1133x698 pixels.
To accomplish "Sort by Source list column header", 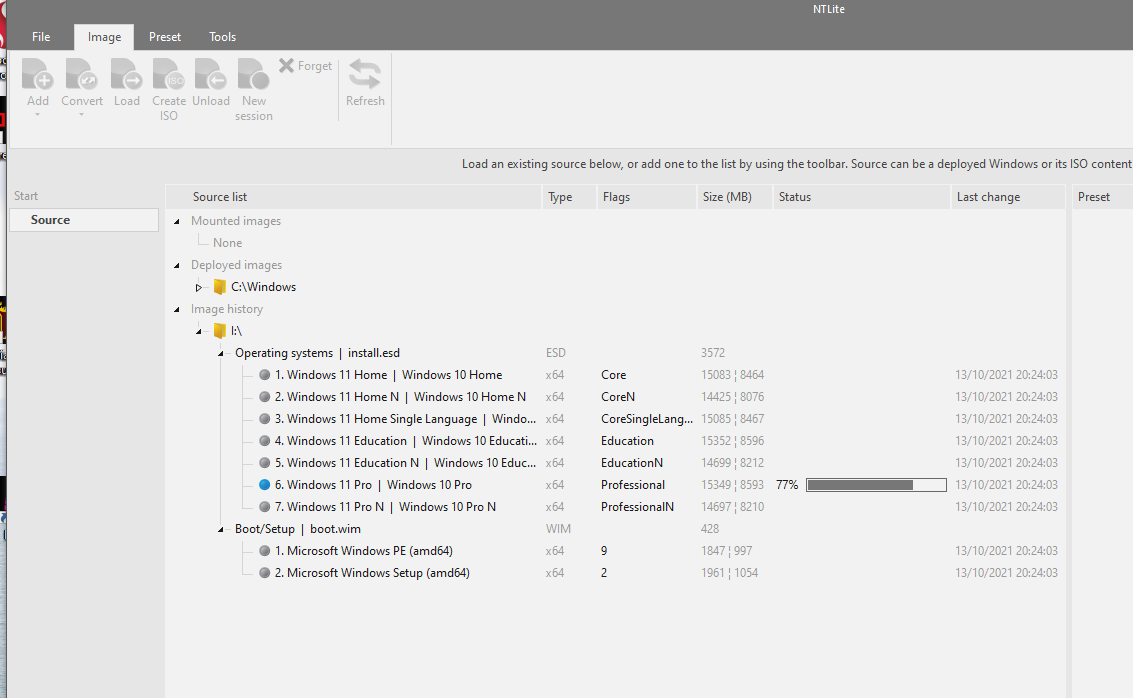I will pos(353,197).
